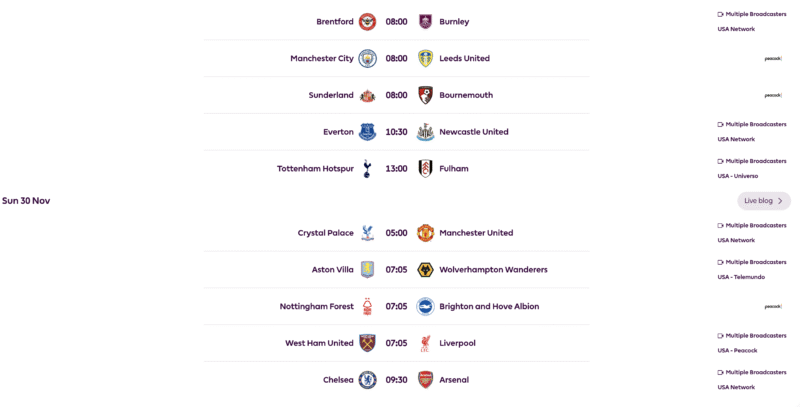Click the Manchester City club crest
Screen dimensions: 800x407
pos(368,59)
